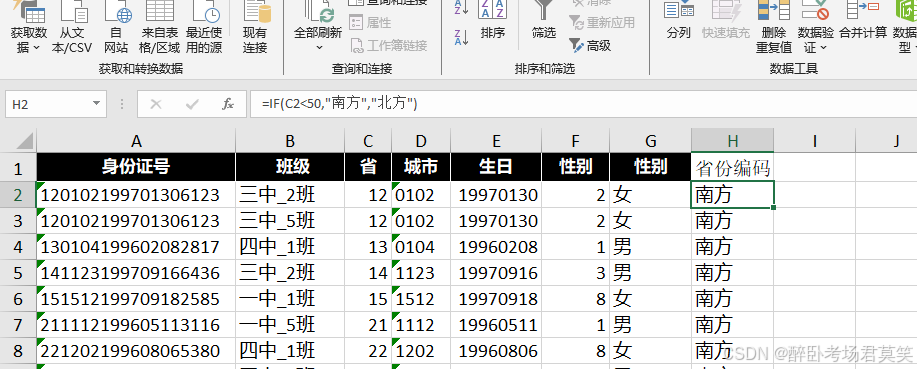917x369 pixels.
Task: Select the active cell H2 南方
Action: (733, 194)
